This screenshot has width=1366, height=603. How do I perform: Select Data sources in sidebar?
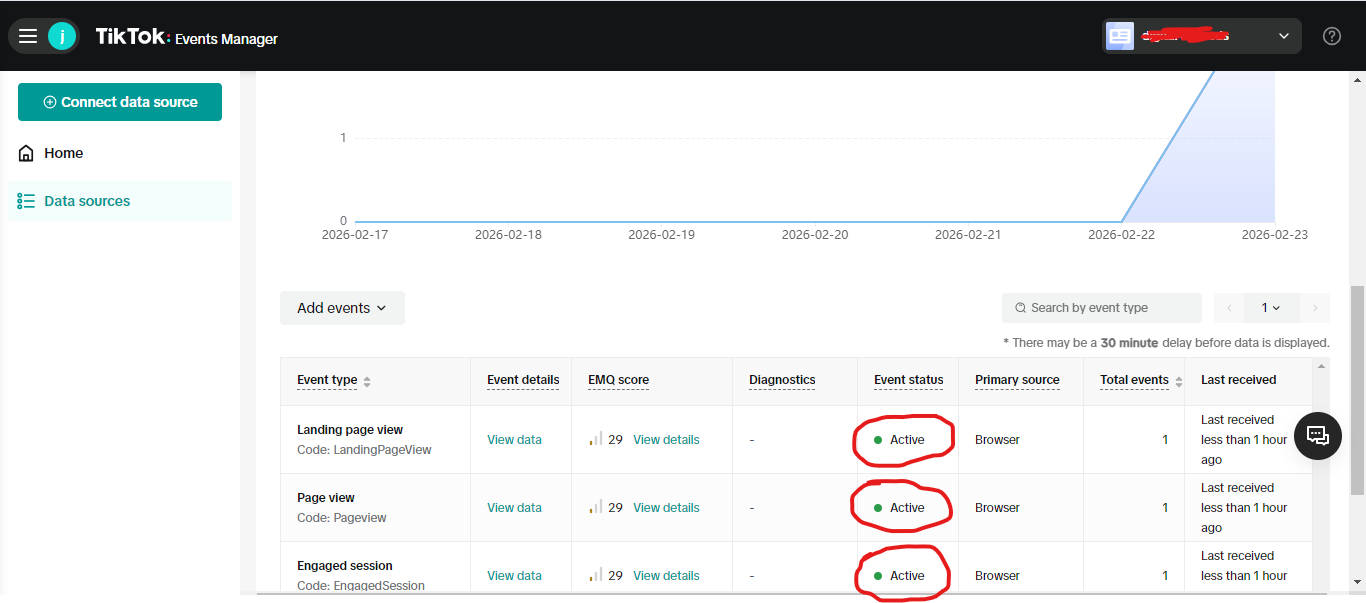pos(87,201)
